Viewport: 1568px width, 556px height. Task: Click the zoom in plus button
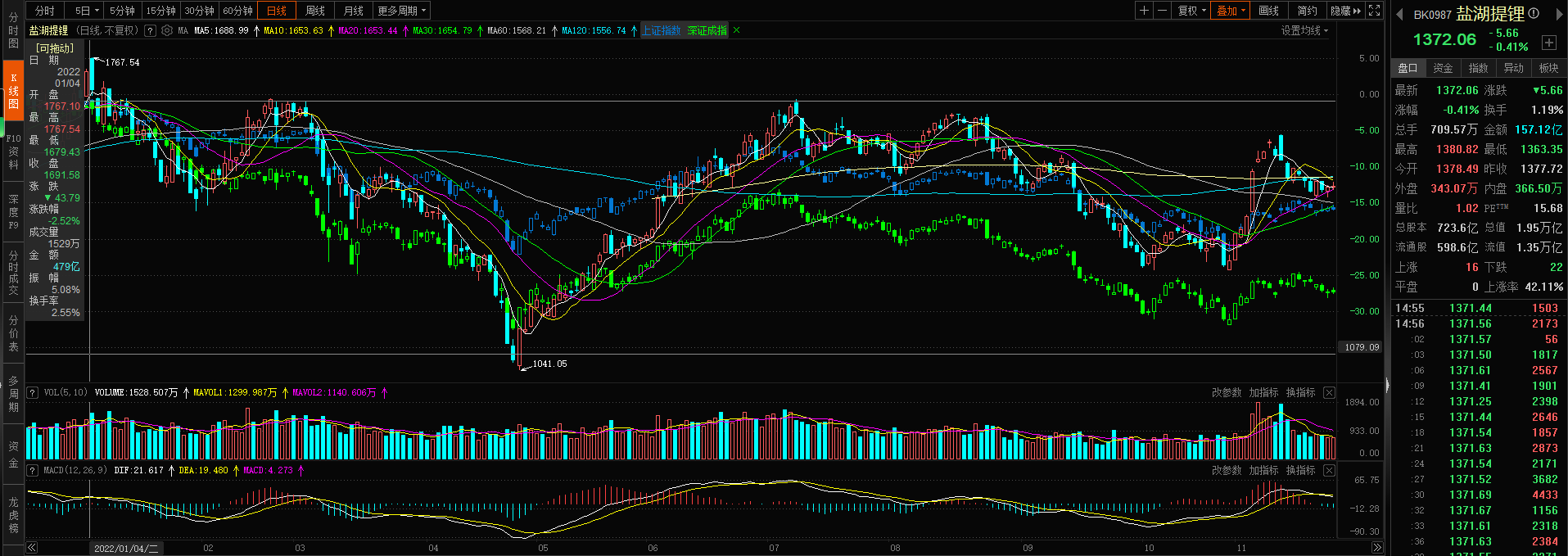(1144, 11)
